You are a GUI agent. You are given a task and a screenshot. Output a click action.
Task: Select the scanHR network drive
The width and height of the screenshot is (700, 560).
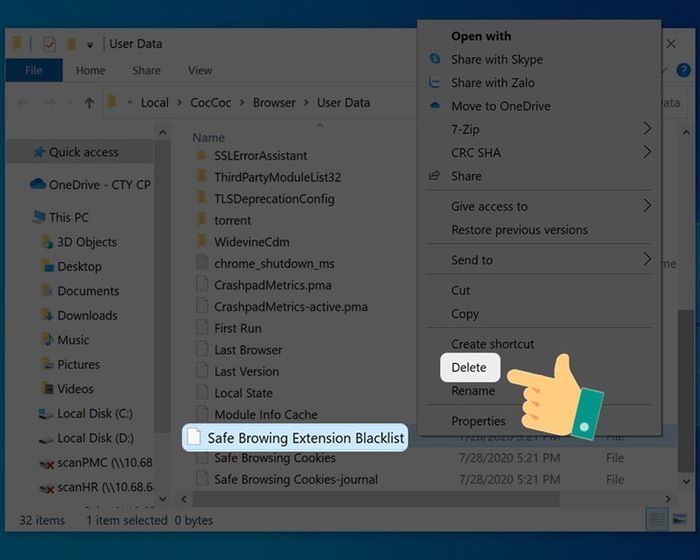coord(96,487)
